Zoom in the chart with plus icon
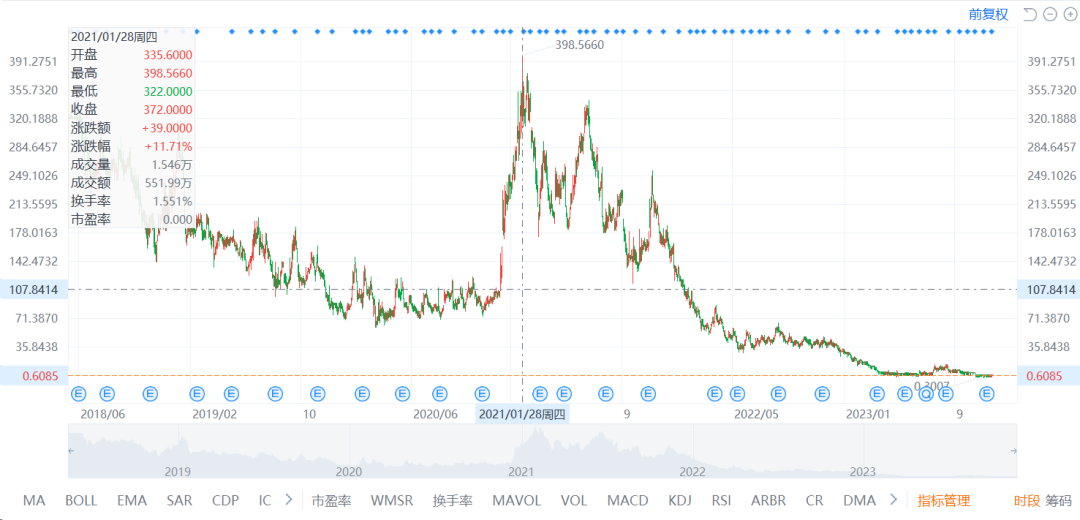The height and width of the screenshot is (520, 1080). (x=1068, y=14)
